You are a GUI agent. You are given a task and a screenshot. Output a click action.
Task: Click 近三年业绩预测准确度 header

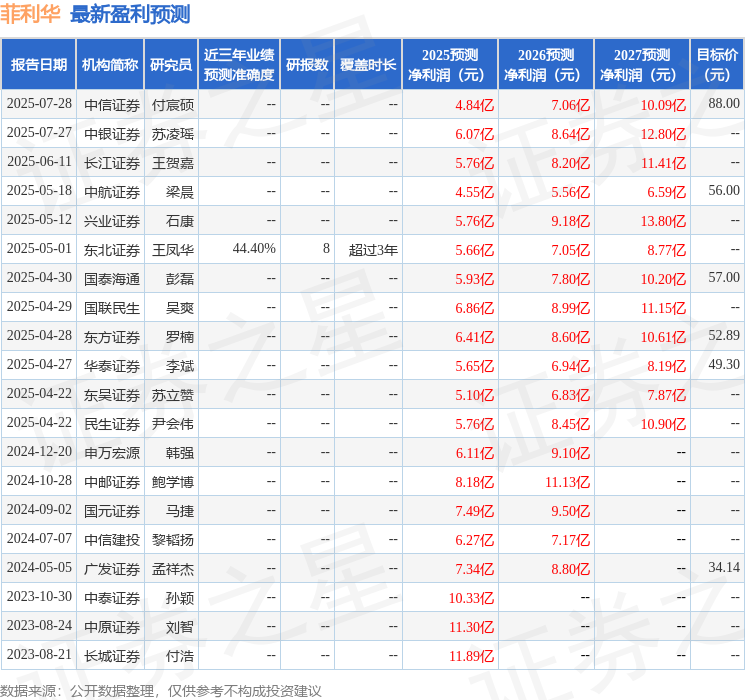coord(239,65)
